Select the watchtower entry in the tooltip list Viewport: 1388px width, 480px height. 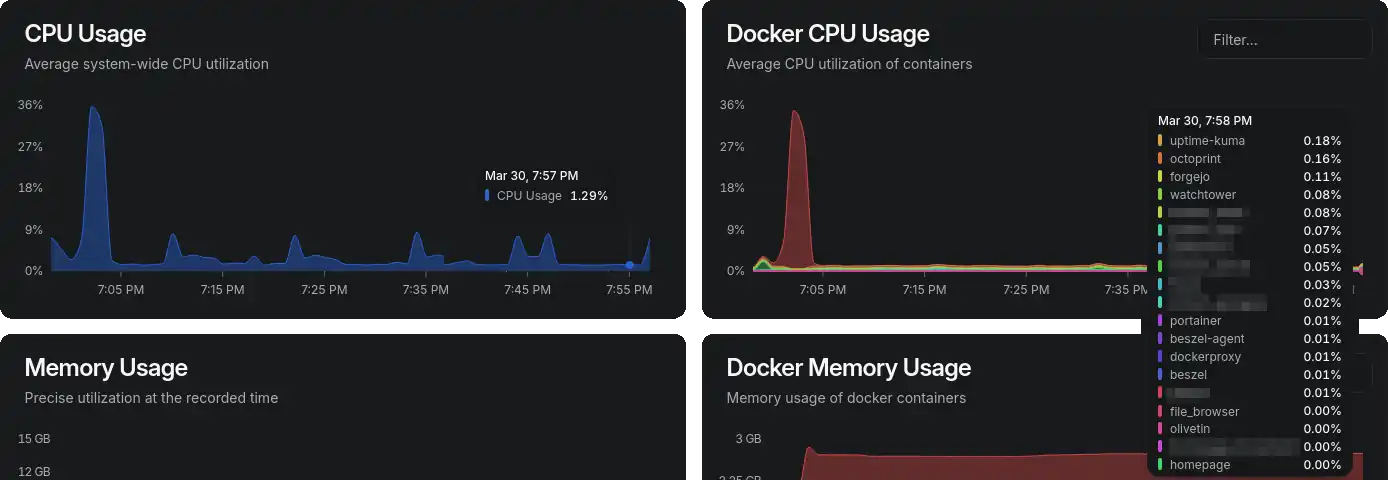[x=1250, y=195]
